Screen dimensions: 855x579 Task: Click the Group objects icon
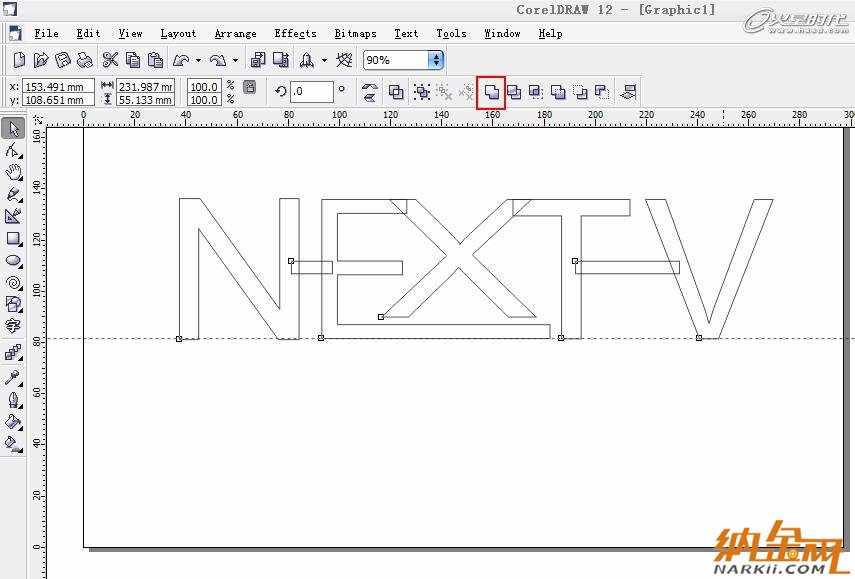tap(422, 92)
